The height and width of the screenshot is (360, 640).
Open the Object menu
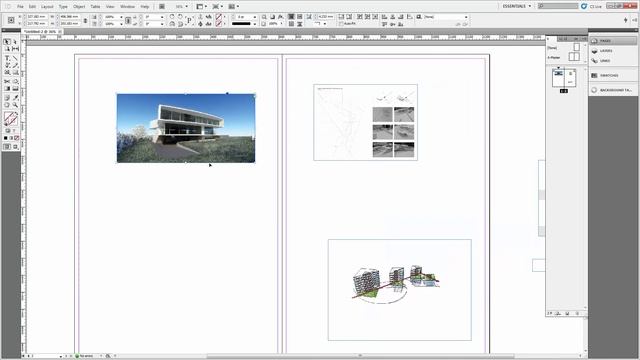[x=79, y=7]
